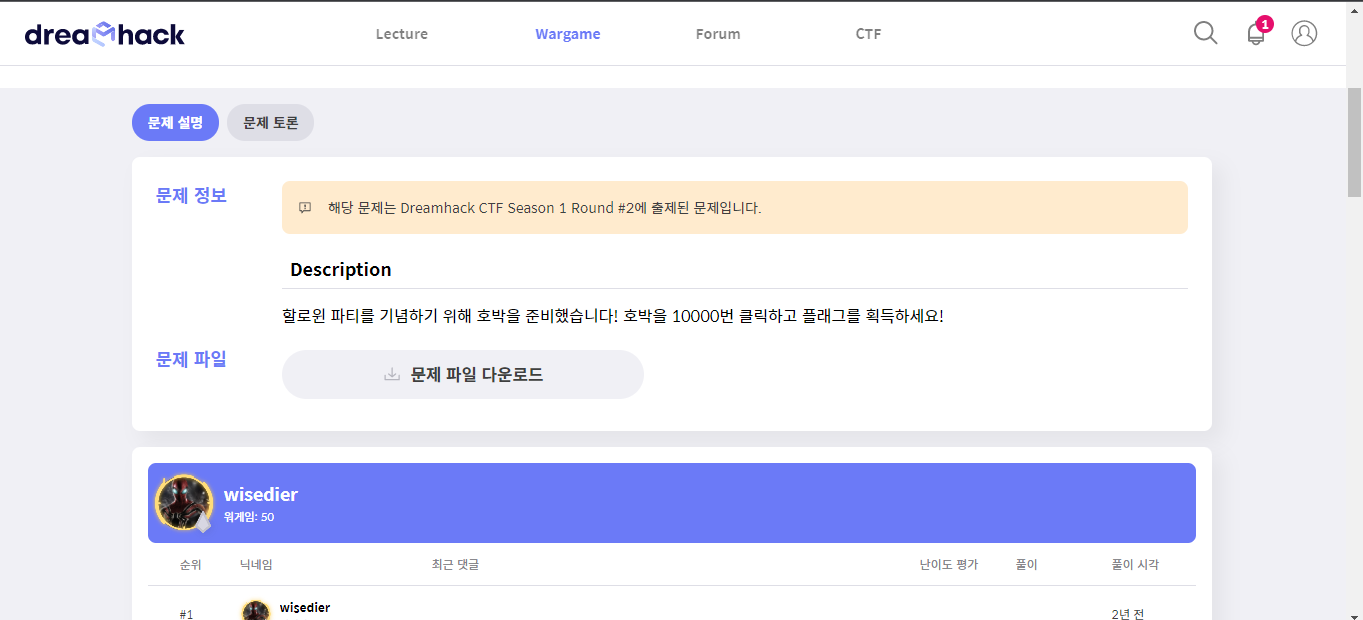Select the 문제 설명 tab

pos(175,122)
